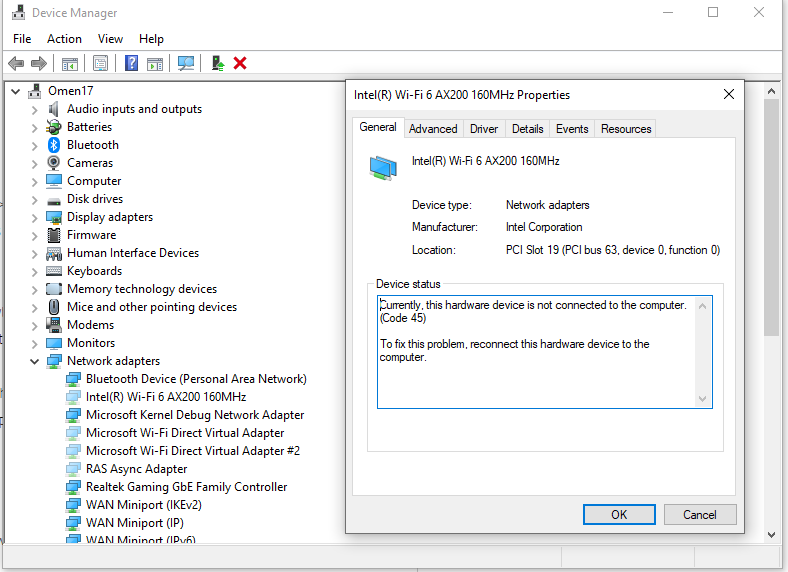
Task: Collapse the Omen17 root node
Action: [16, 91]
